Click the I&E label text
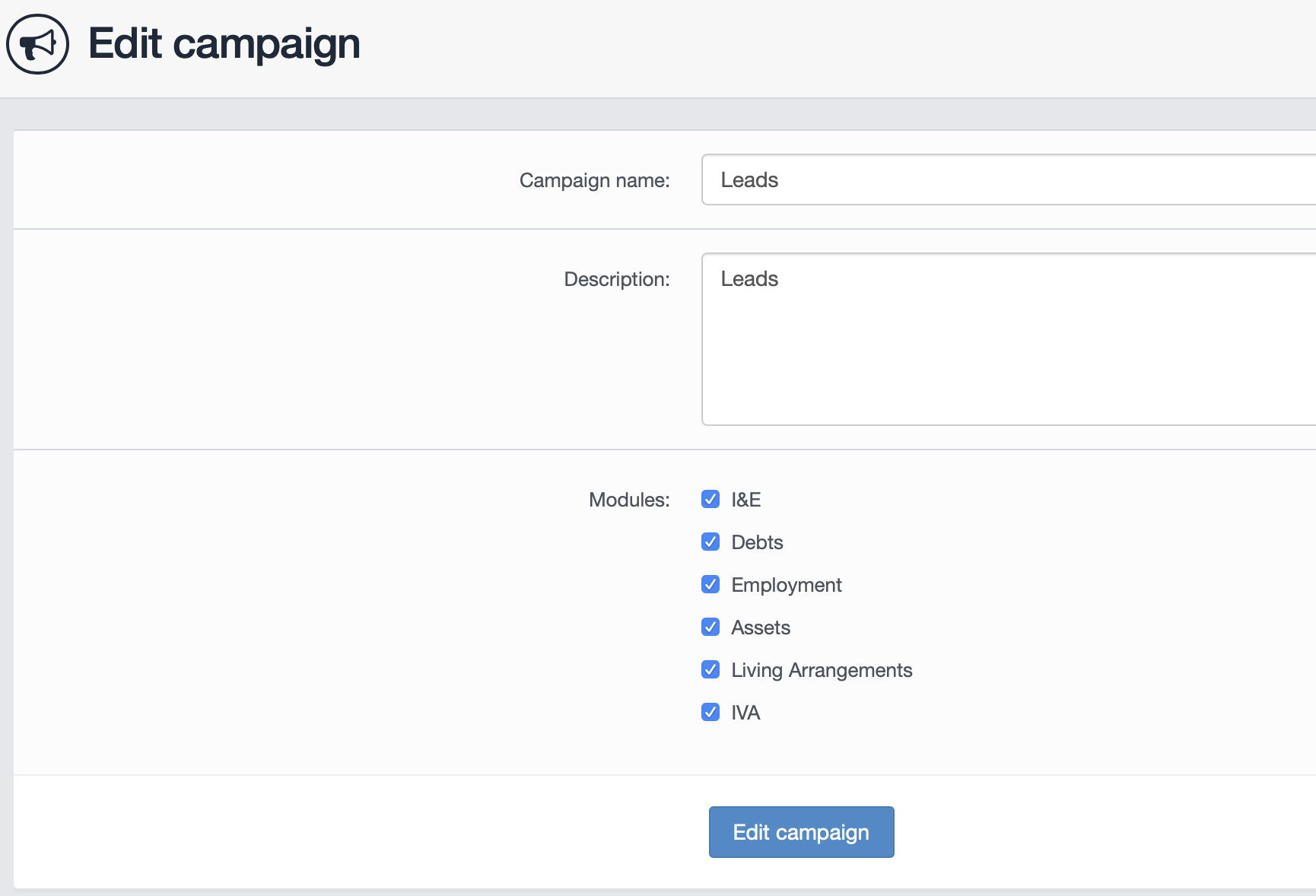 745,500
